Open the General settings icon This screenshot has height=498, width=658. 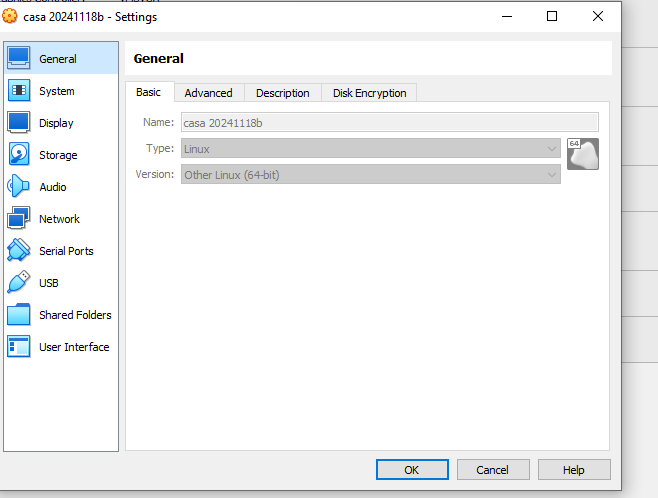19,59
